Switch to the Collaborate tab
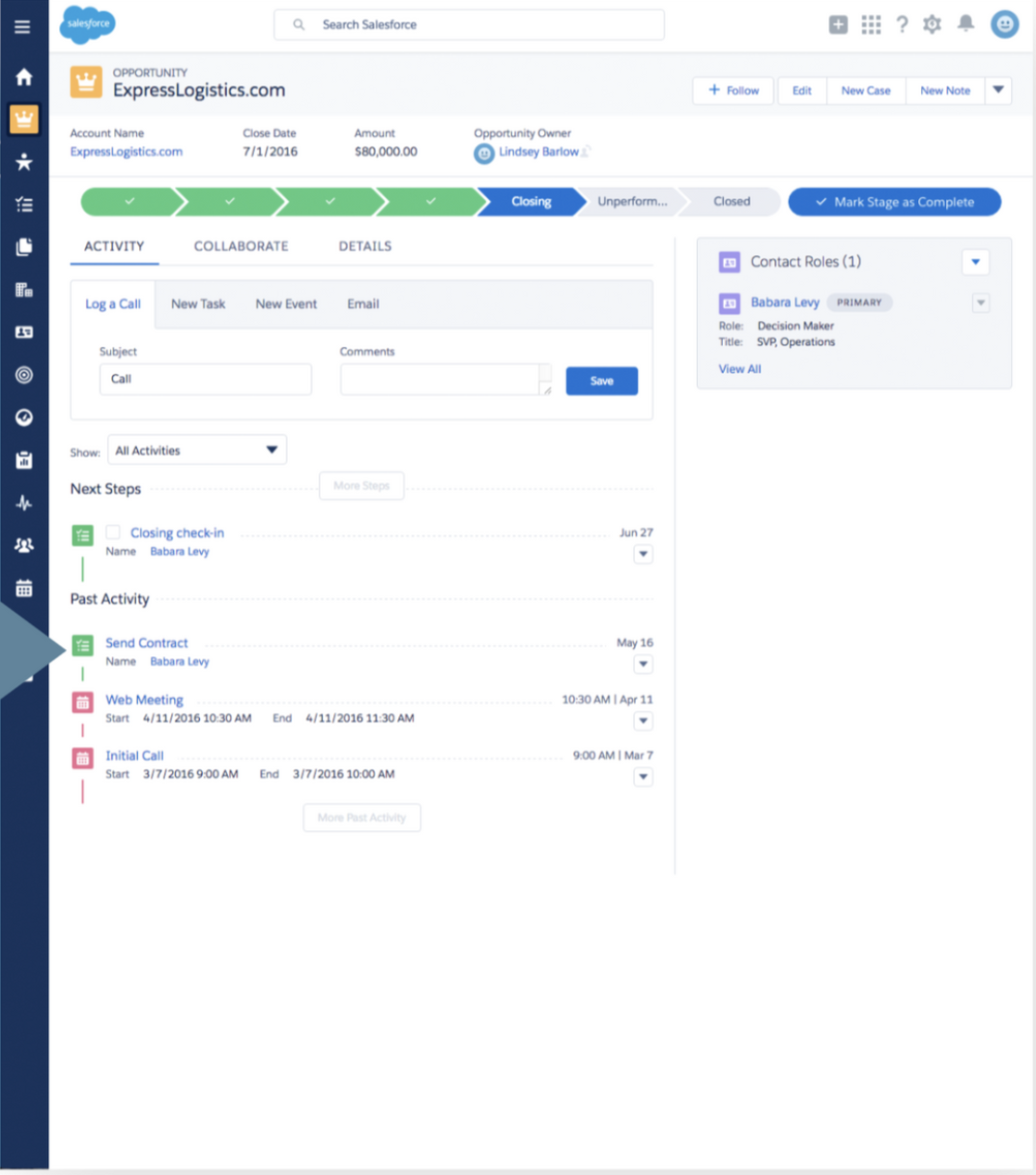The width and height of the screenshot is (1036, 1175). pyautogui.click(x=241, y=246)
